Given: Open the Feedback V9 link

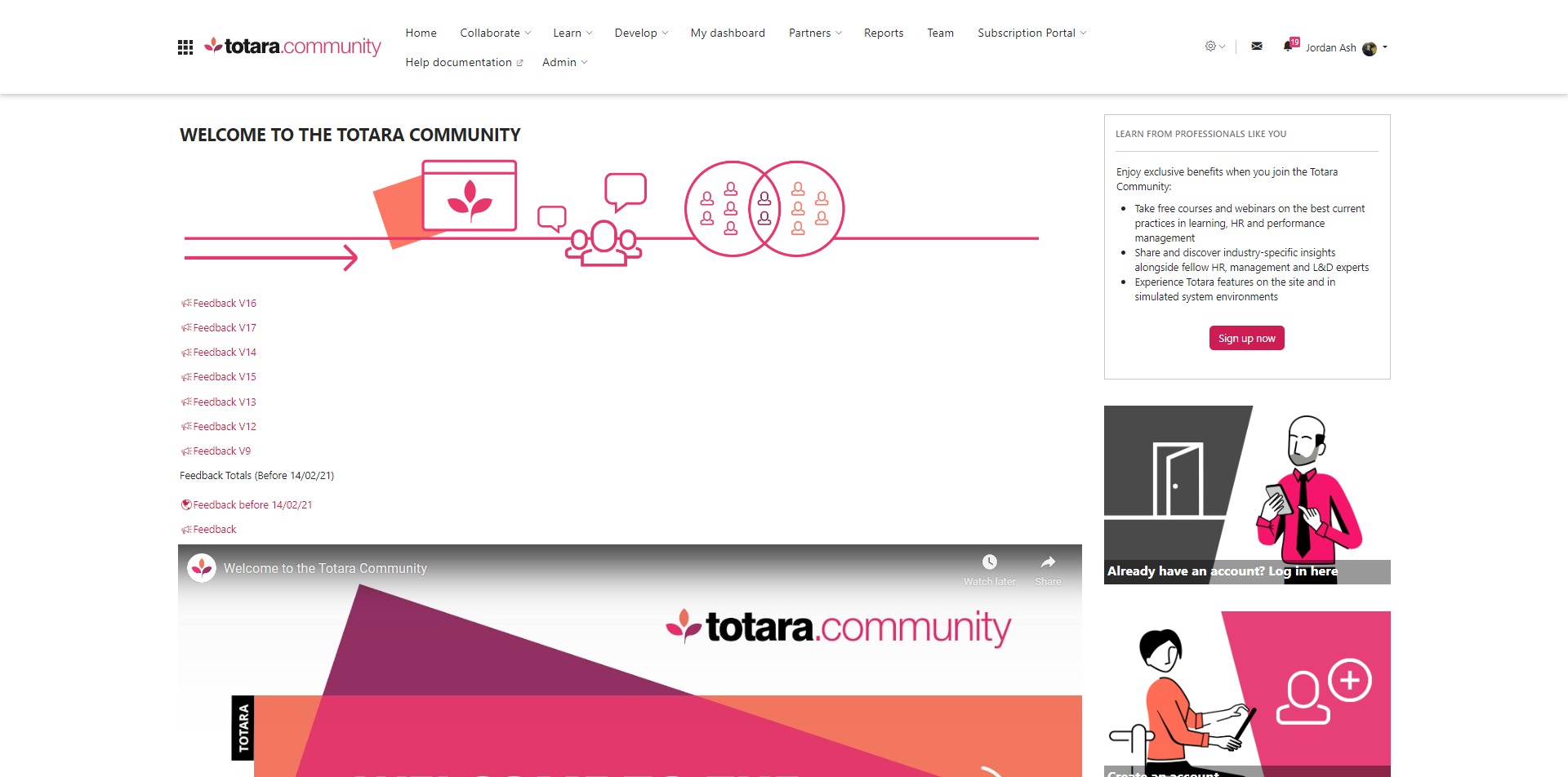Looking at the screenshot, I should pyautogui.click(x=222, y=451).
